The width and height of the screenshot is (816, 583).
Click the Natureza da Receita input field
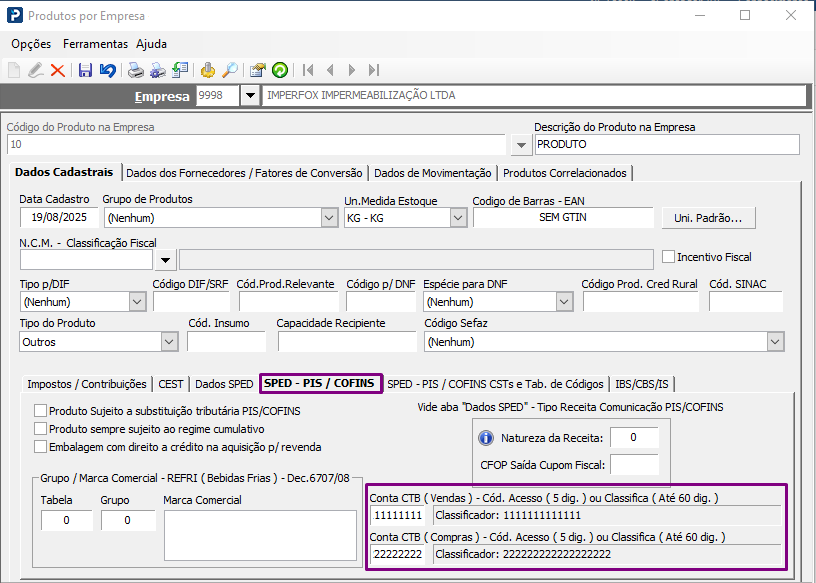(634, 438)
